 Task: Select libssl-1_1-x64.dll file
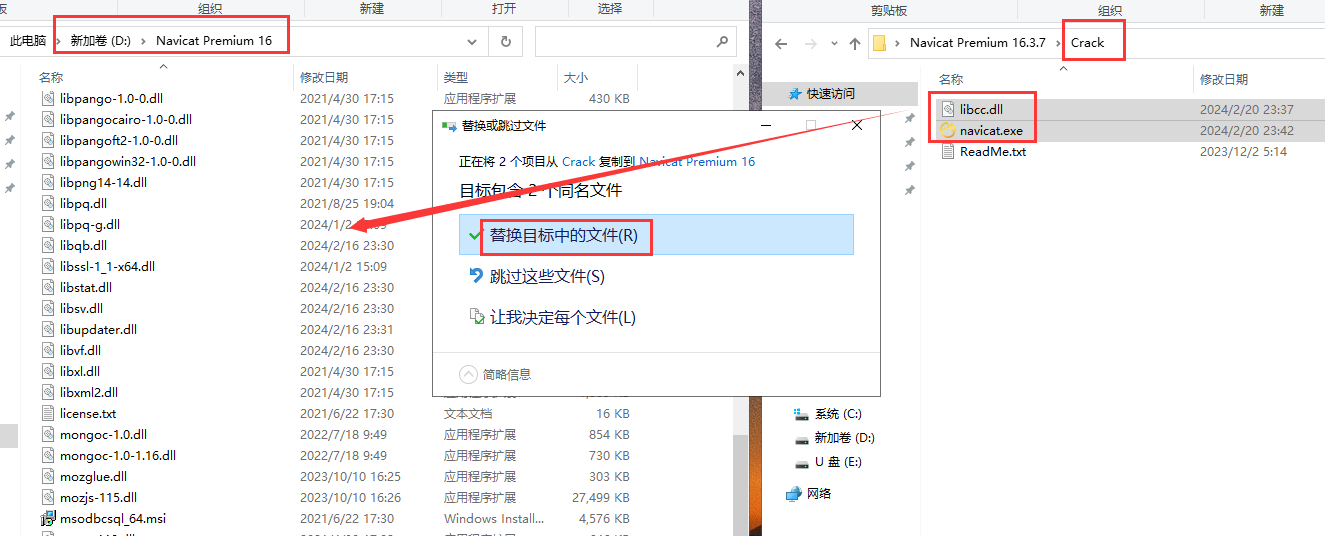point(107,266)
